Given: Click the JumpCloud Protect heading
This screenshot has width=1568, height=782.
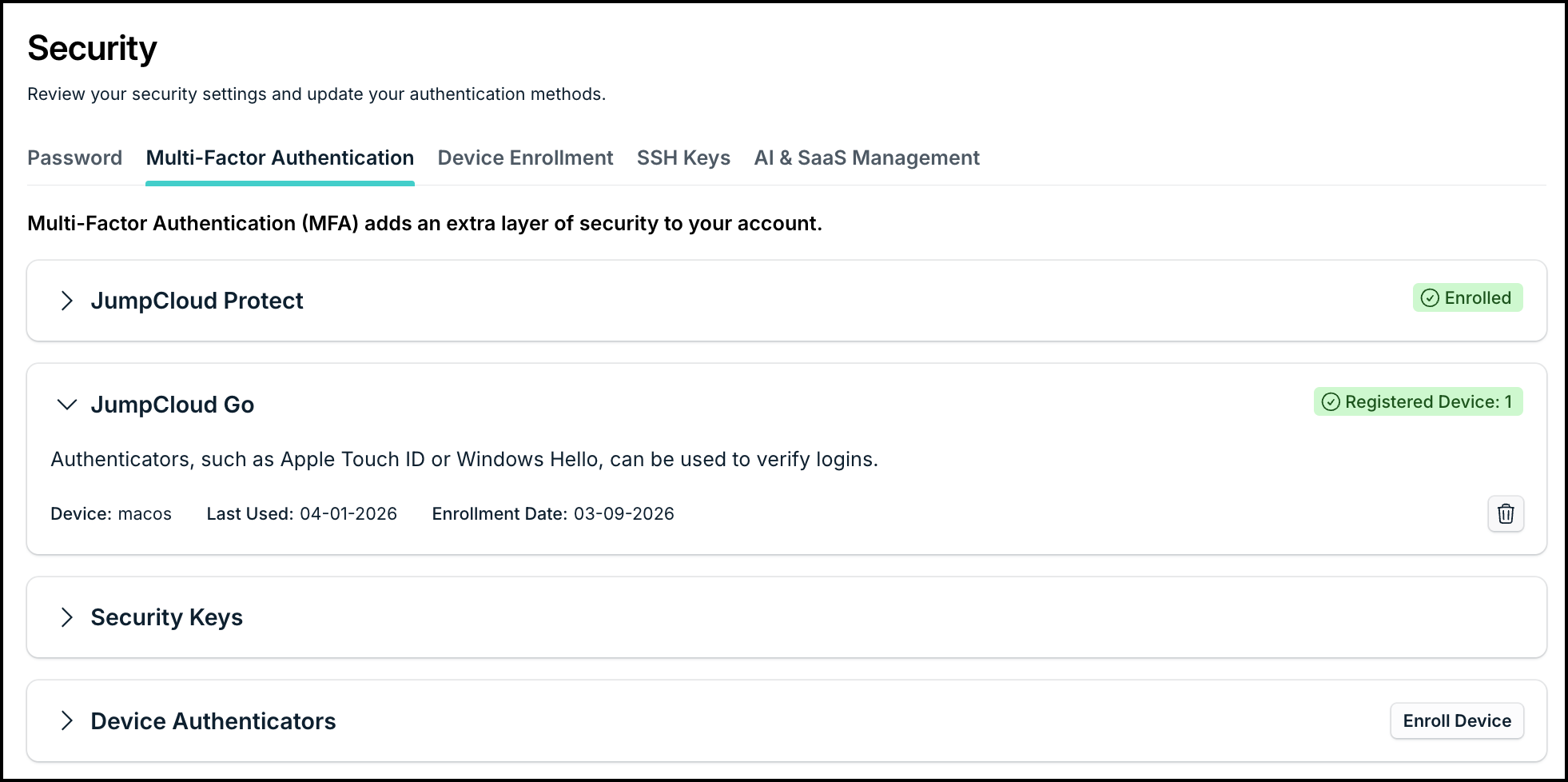Looking at the screenshot, I should point(197,301).
